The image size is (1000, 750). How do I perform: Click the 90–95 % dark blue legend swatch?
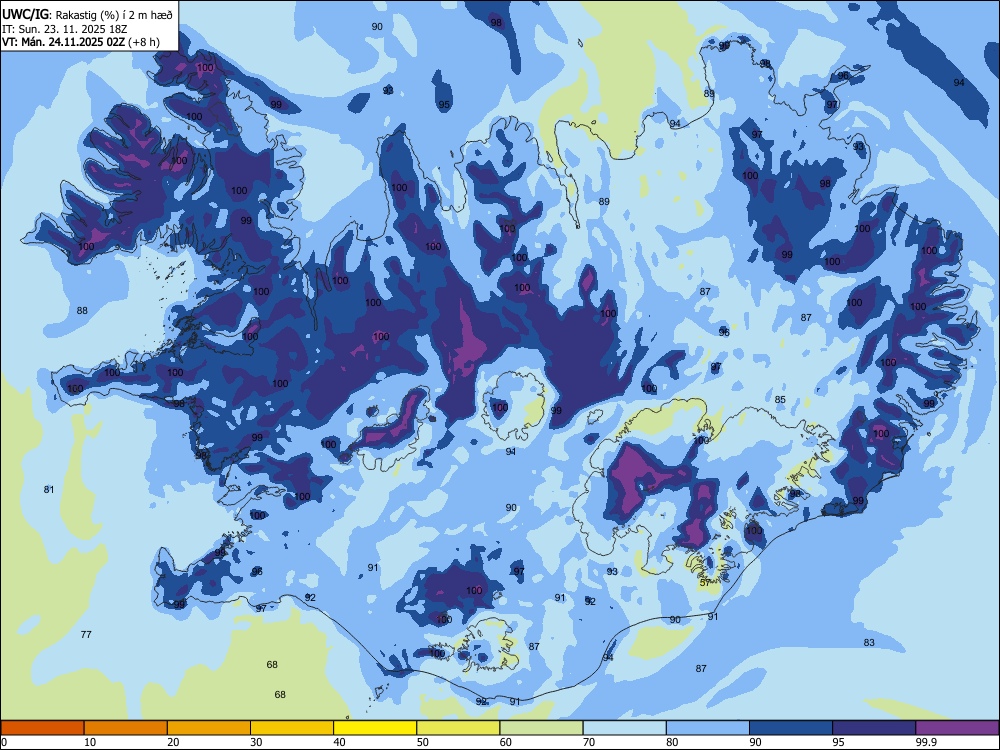791,728
